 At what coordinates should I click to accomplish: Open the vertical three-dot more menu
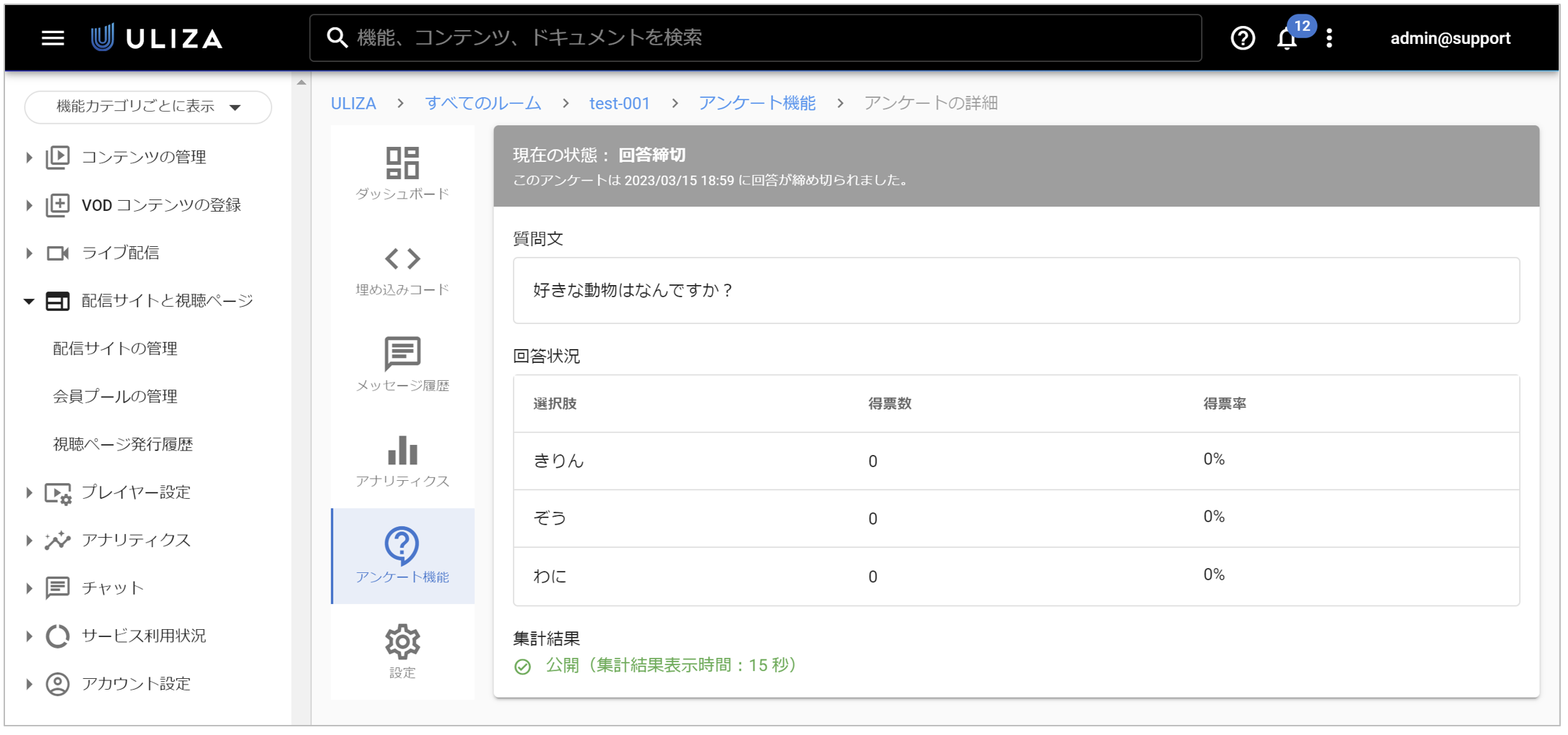coord(1329,38)
